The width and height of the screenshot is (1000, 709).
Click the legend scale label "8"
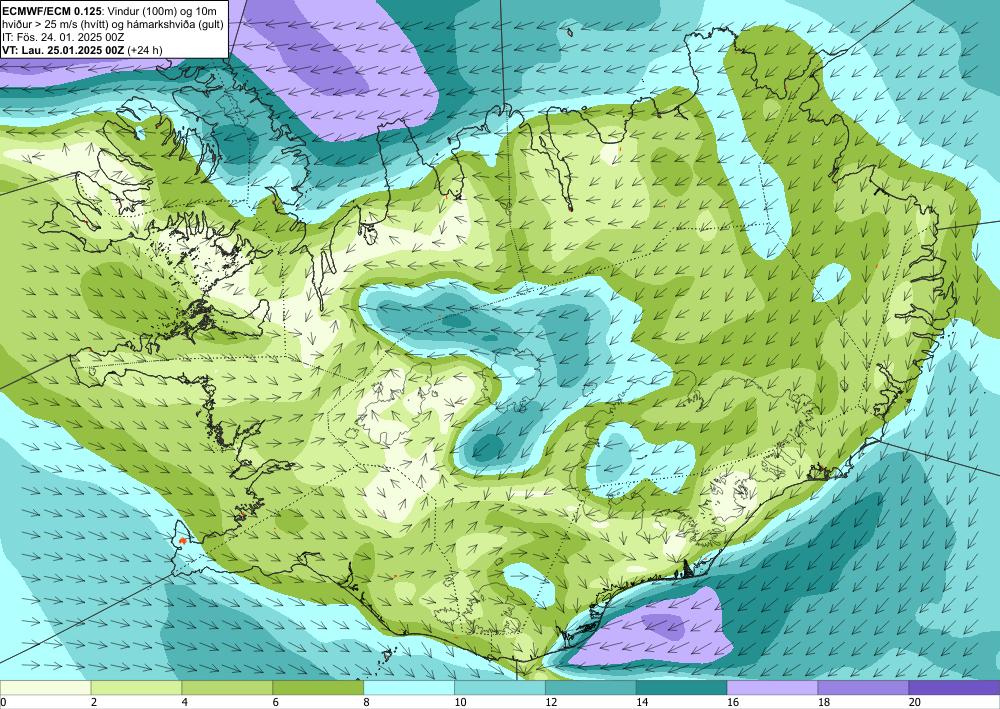pos(366,703)
